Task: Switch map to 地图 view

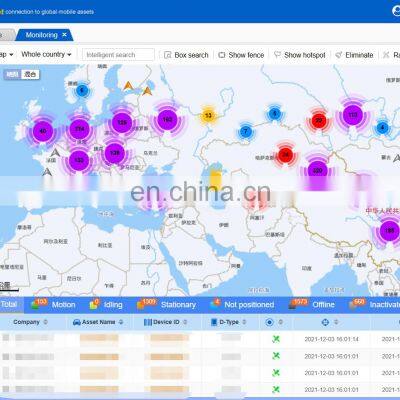Action: point(12,74)
